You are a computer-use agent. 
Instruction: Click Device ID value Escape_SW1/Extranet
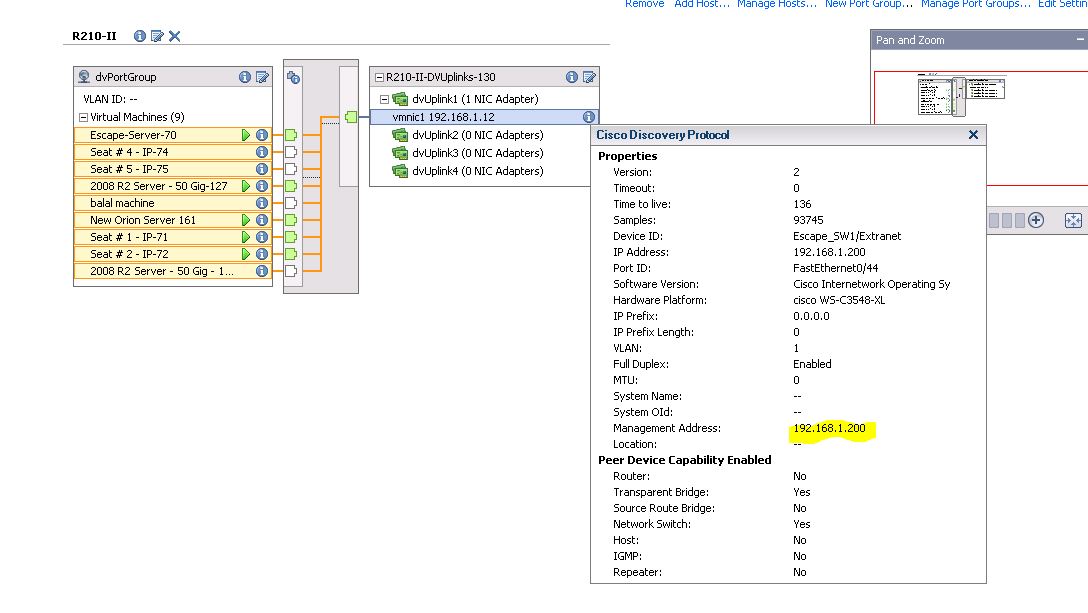coord(847,236)
